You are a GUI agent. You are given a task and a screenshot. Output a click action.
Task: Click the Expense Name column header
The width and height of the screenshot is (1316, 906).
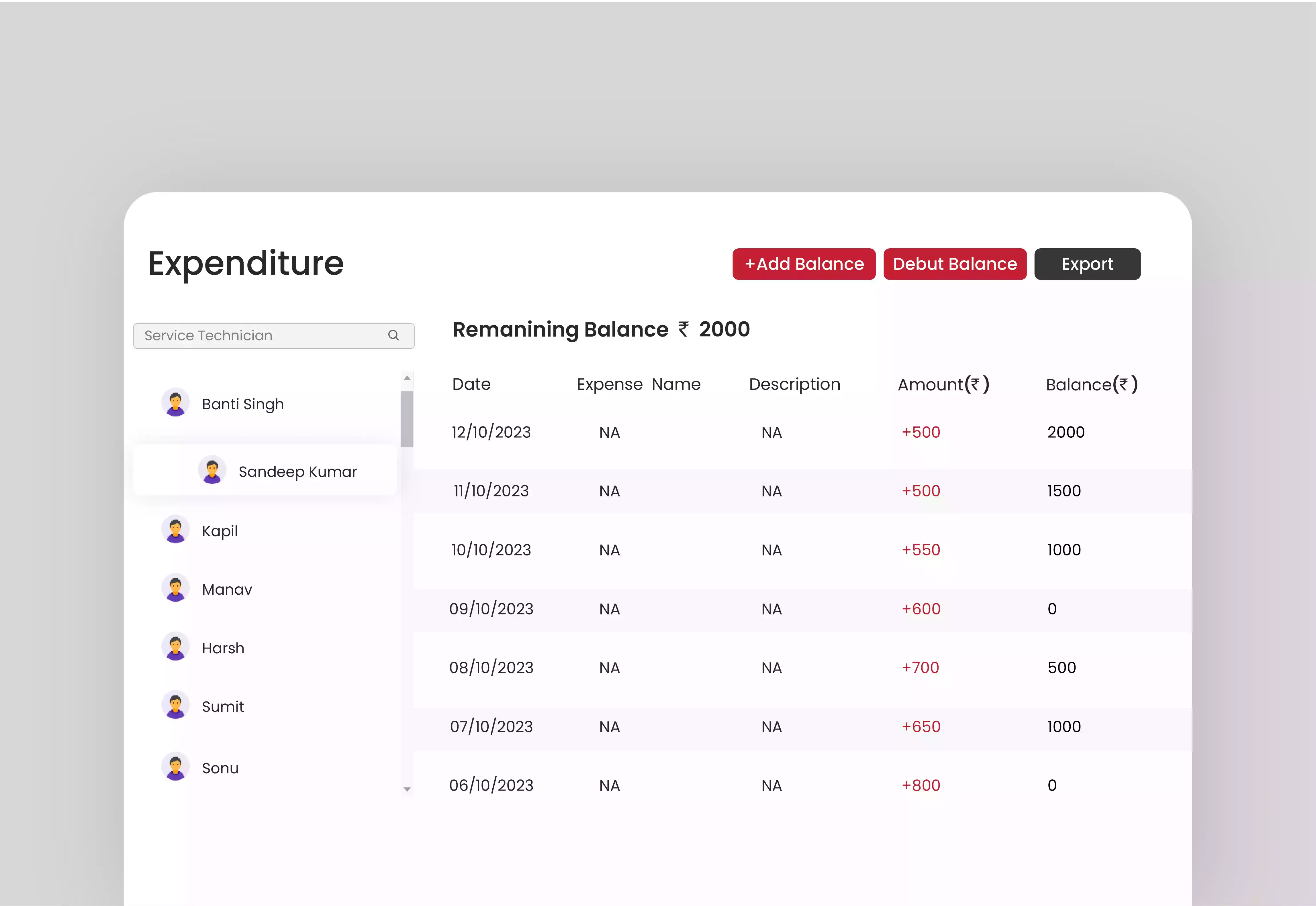639,384
